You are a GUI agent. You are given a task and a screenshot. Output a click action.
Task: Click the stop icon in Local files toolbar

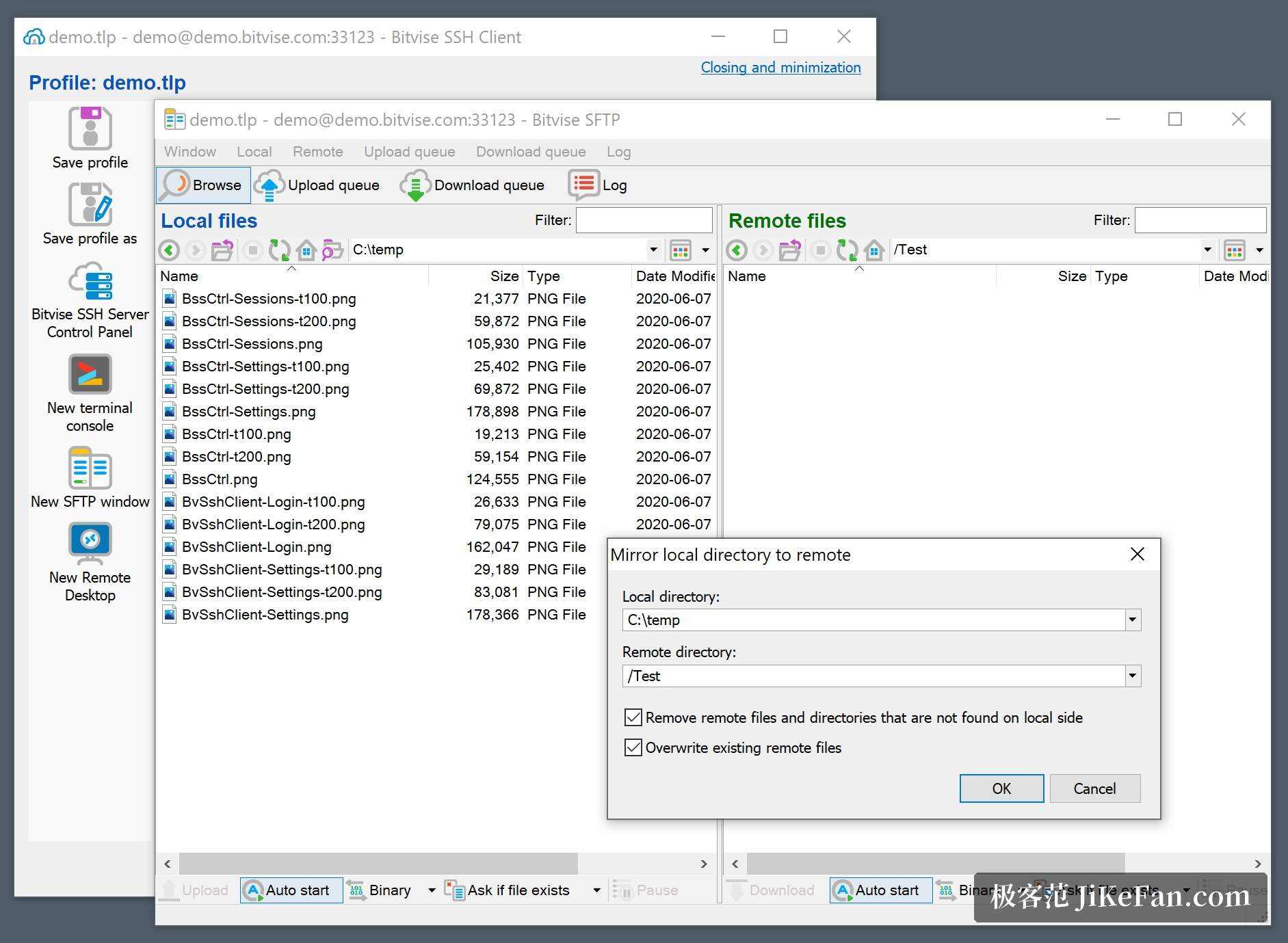click(x=253, y=250)
